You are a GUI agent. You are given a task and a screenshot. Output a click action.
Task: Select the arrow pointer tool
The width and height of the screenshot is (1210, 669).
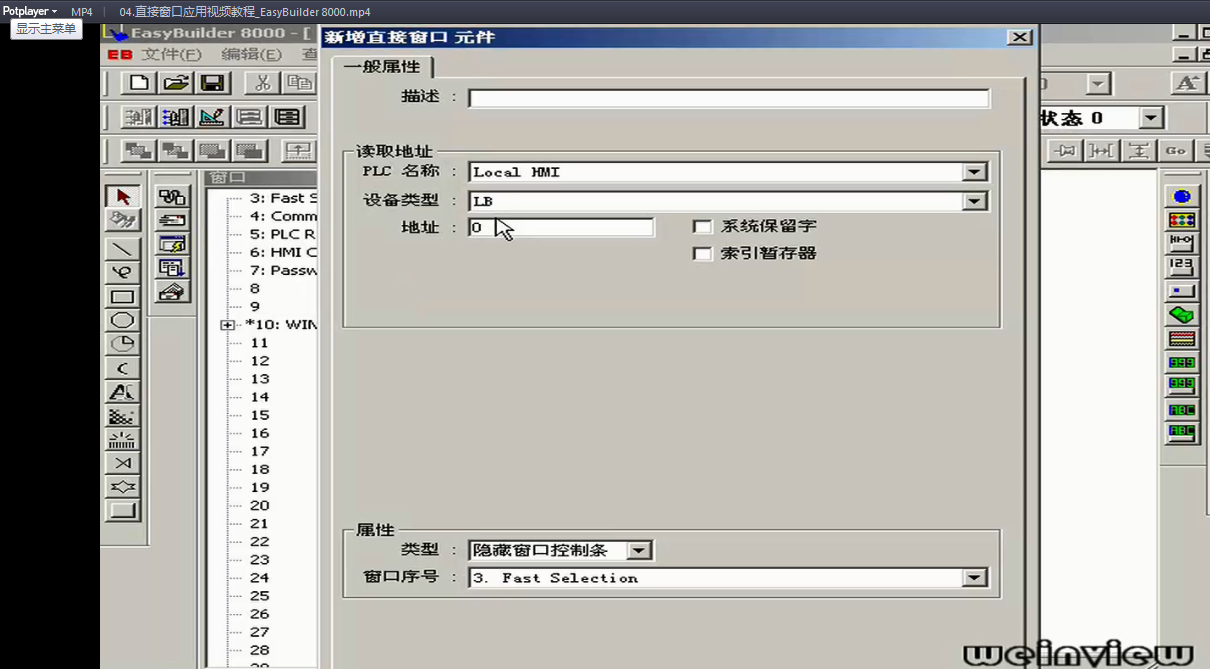pos(123,196)
